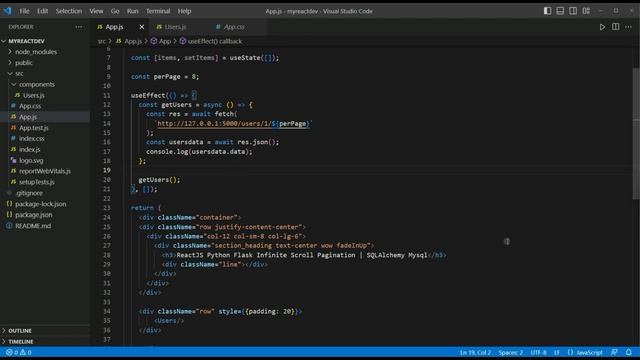This screenshot has width=640, height=360.
Task: Open the Run menu
Action: coord(132,11)
